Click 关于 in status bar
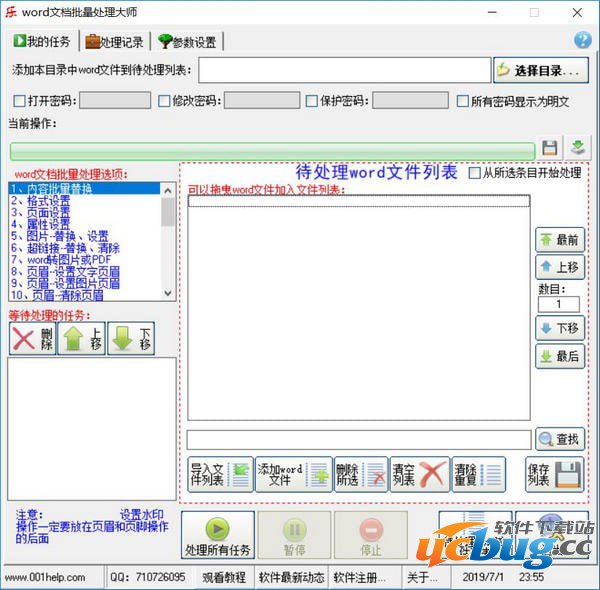Screen dimensions: 600x590 coord(421,577)
